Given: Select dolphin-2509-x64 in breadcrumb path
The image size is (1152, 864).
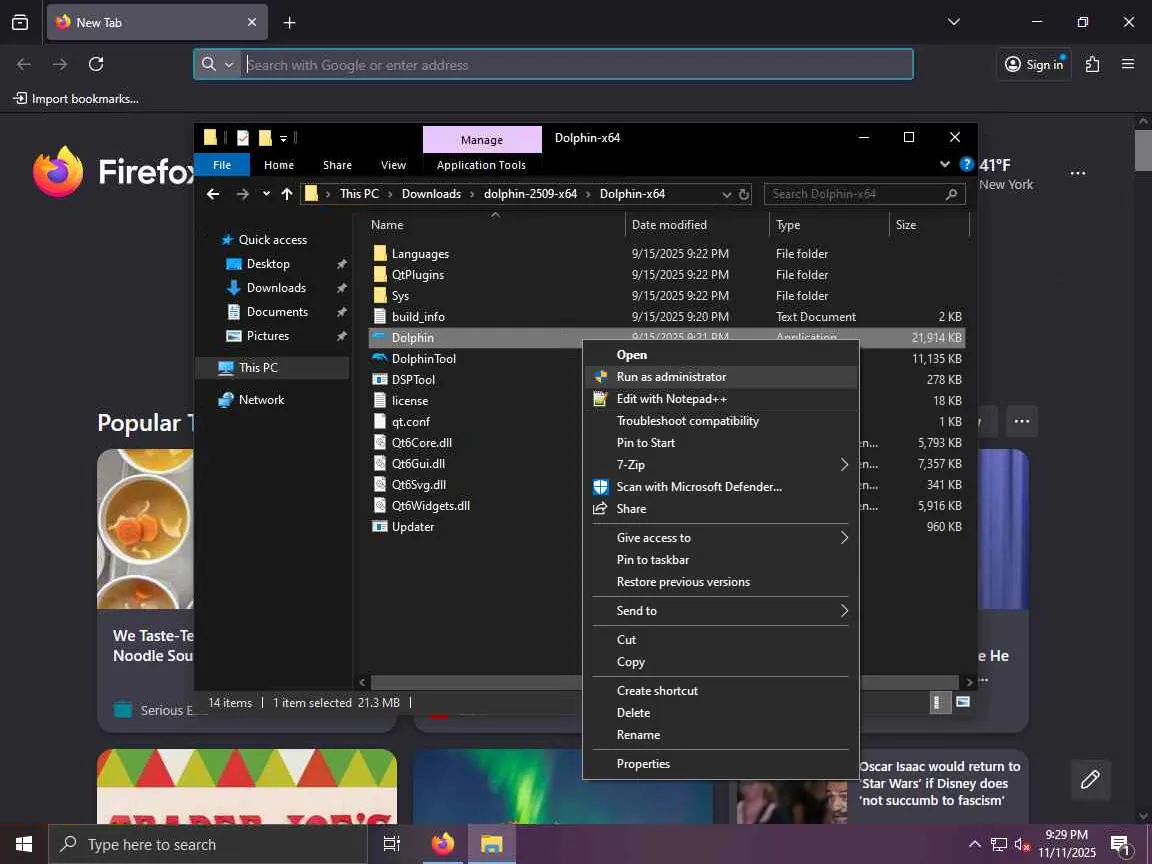Looking at the screenshot, I should [530, 194].
